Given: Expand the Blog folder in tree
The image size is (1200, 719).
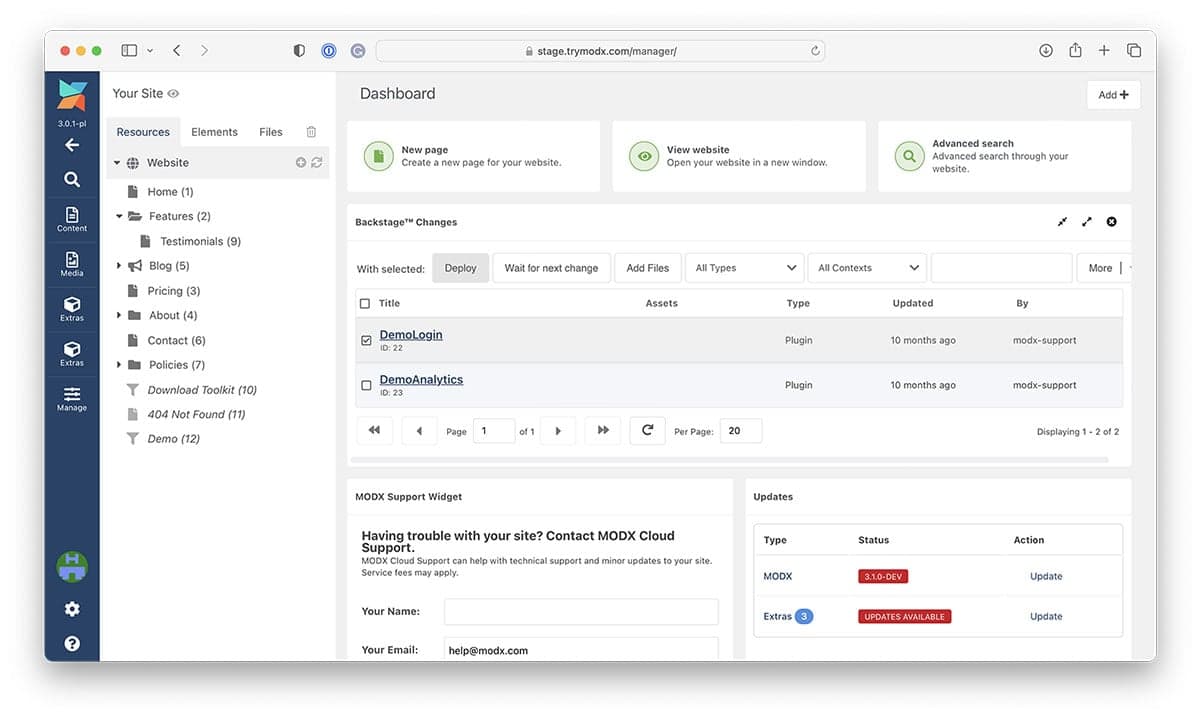Looking at the screenshot, I should click(x=119, y=266).
